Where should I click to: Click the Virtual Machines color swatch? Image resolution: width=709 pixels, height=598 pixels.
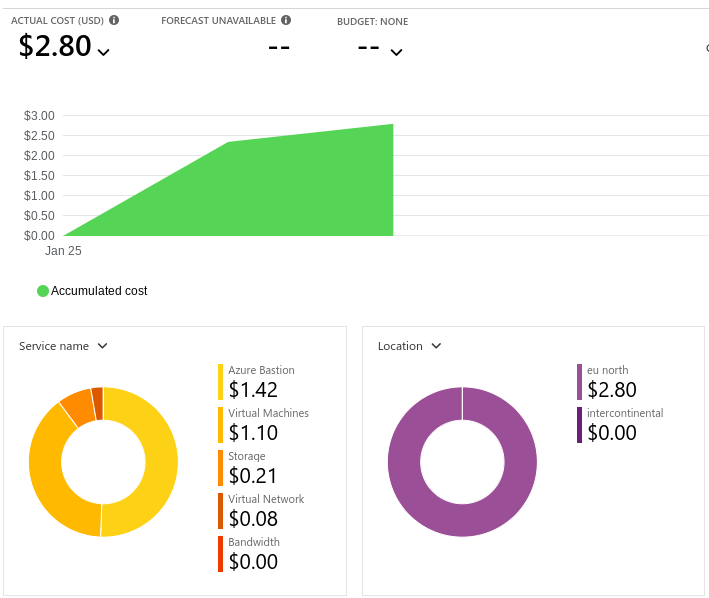click(220, 425)
